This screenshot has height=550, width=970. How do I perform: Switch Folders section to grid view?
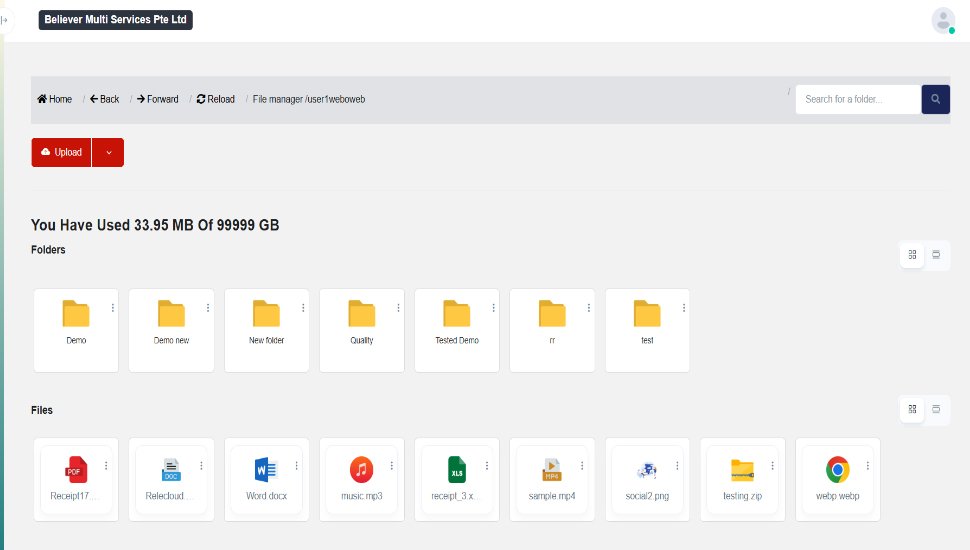tap(912, 255)
